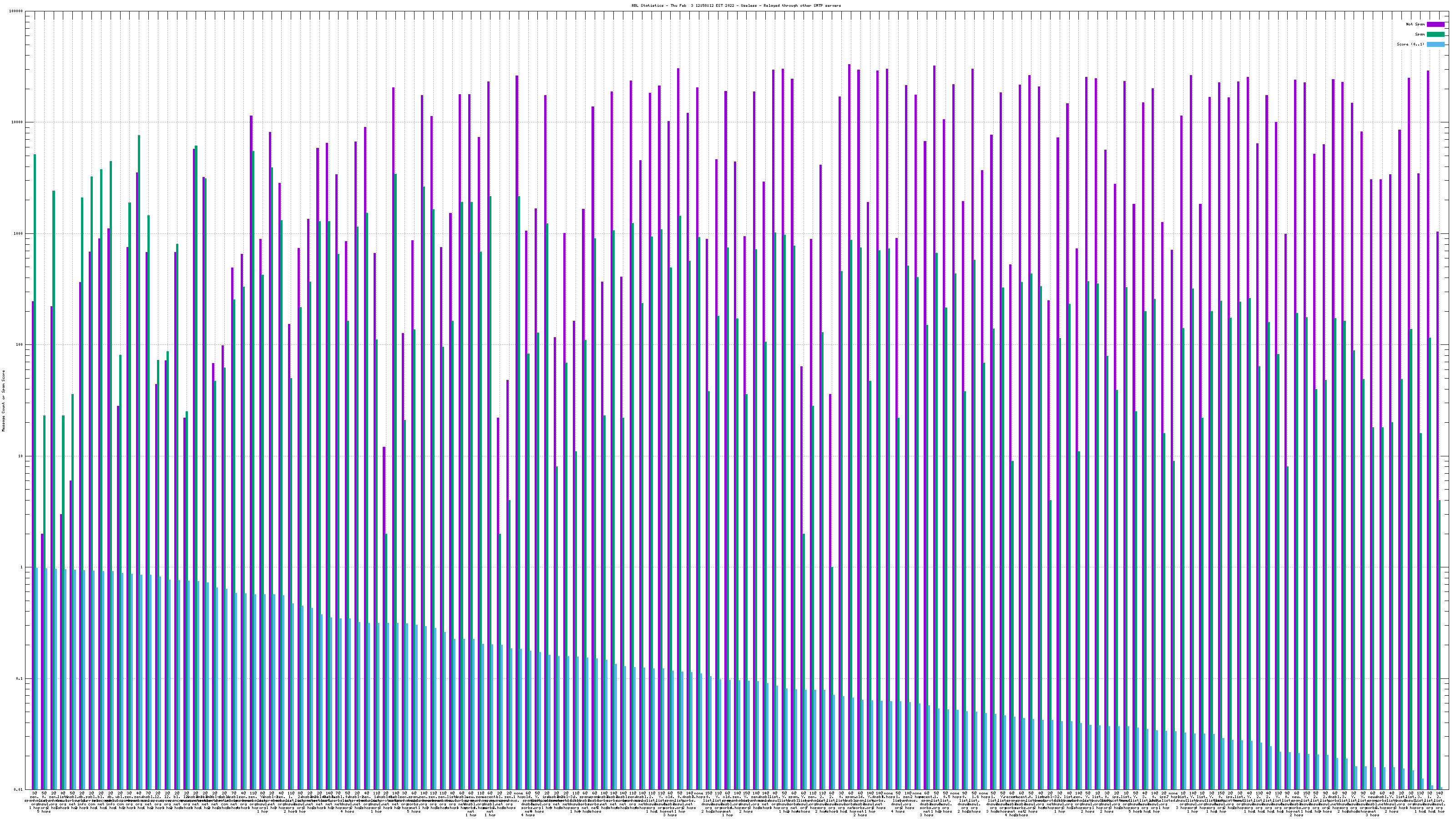Click the 10000 y-axis tick label

[18, 123]
